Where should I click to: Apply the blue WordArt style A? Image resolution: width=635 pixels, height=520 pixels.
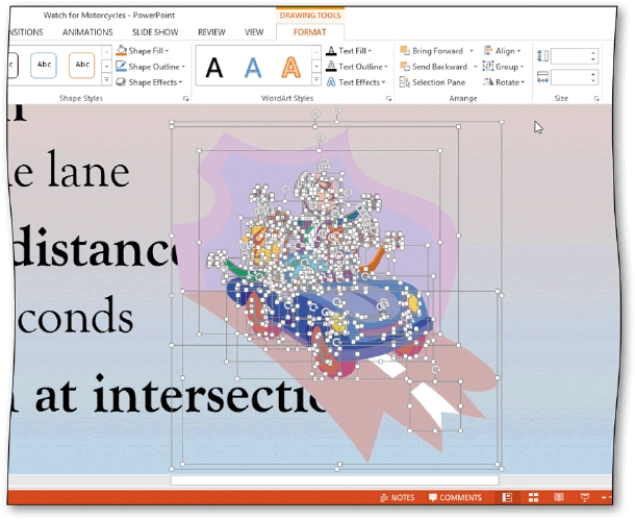(253, 67)
